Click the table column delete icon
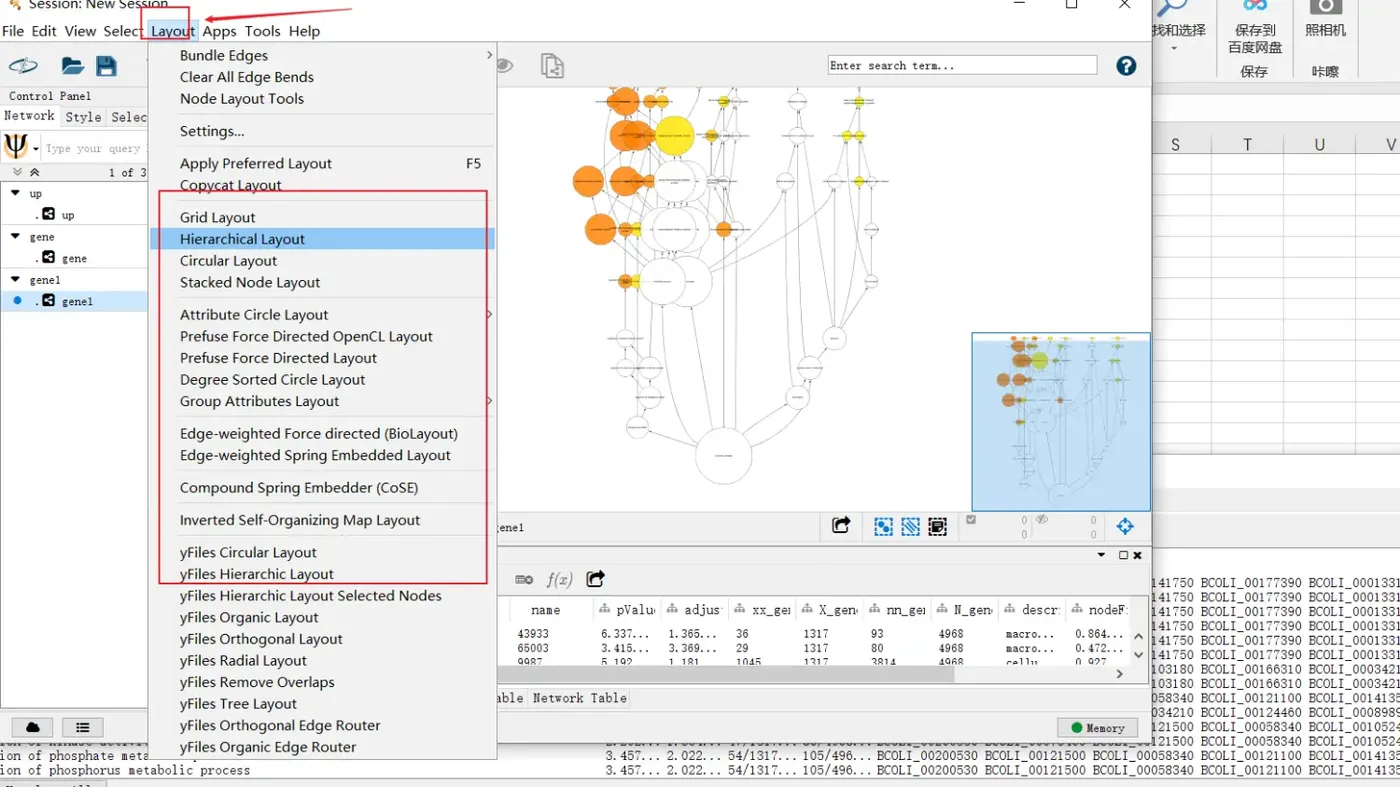 [524, 579]
